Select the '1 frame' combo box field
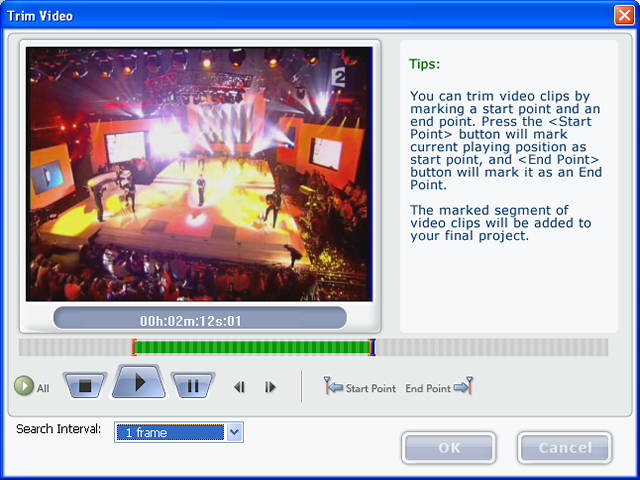 point(170,432)
